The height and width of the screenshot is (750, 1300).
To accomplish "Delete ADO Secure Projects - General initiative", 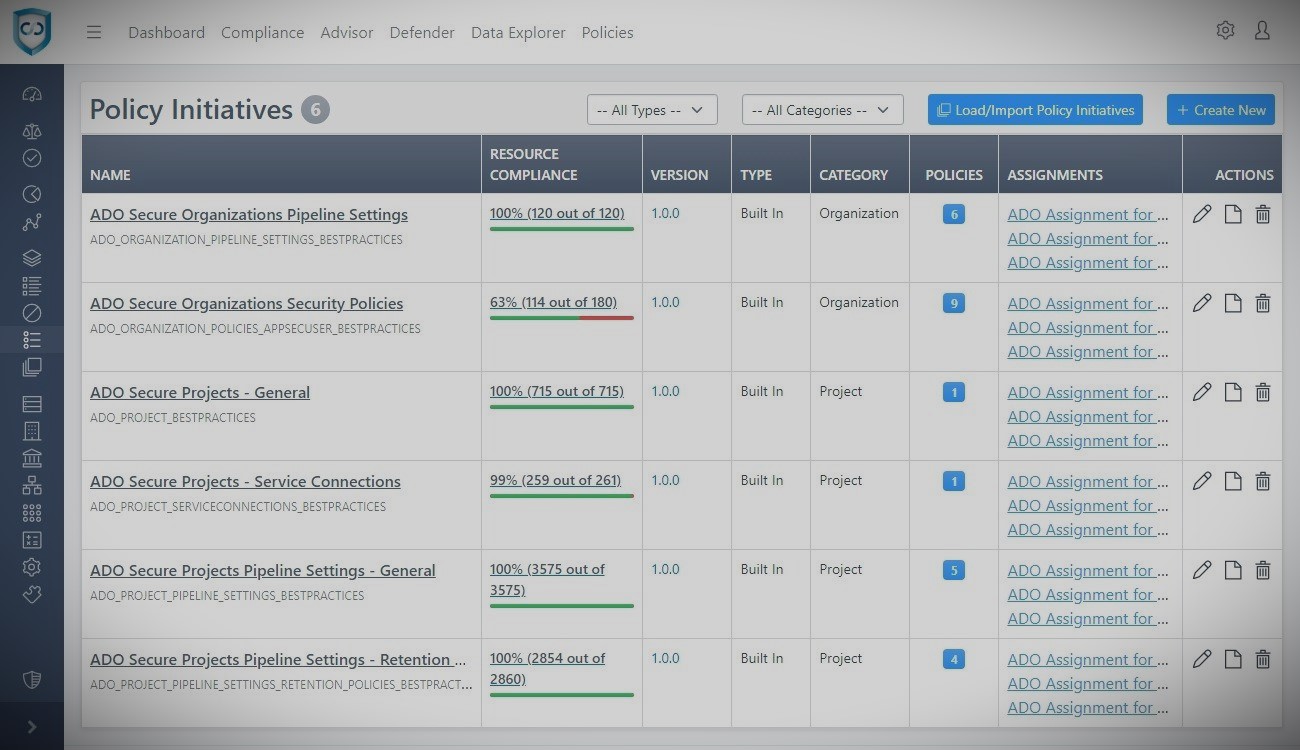I will point(1263,393).
